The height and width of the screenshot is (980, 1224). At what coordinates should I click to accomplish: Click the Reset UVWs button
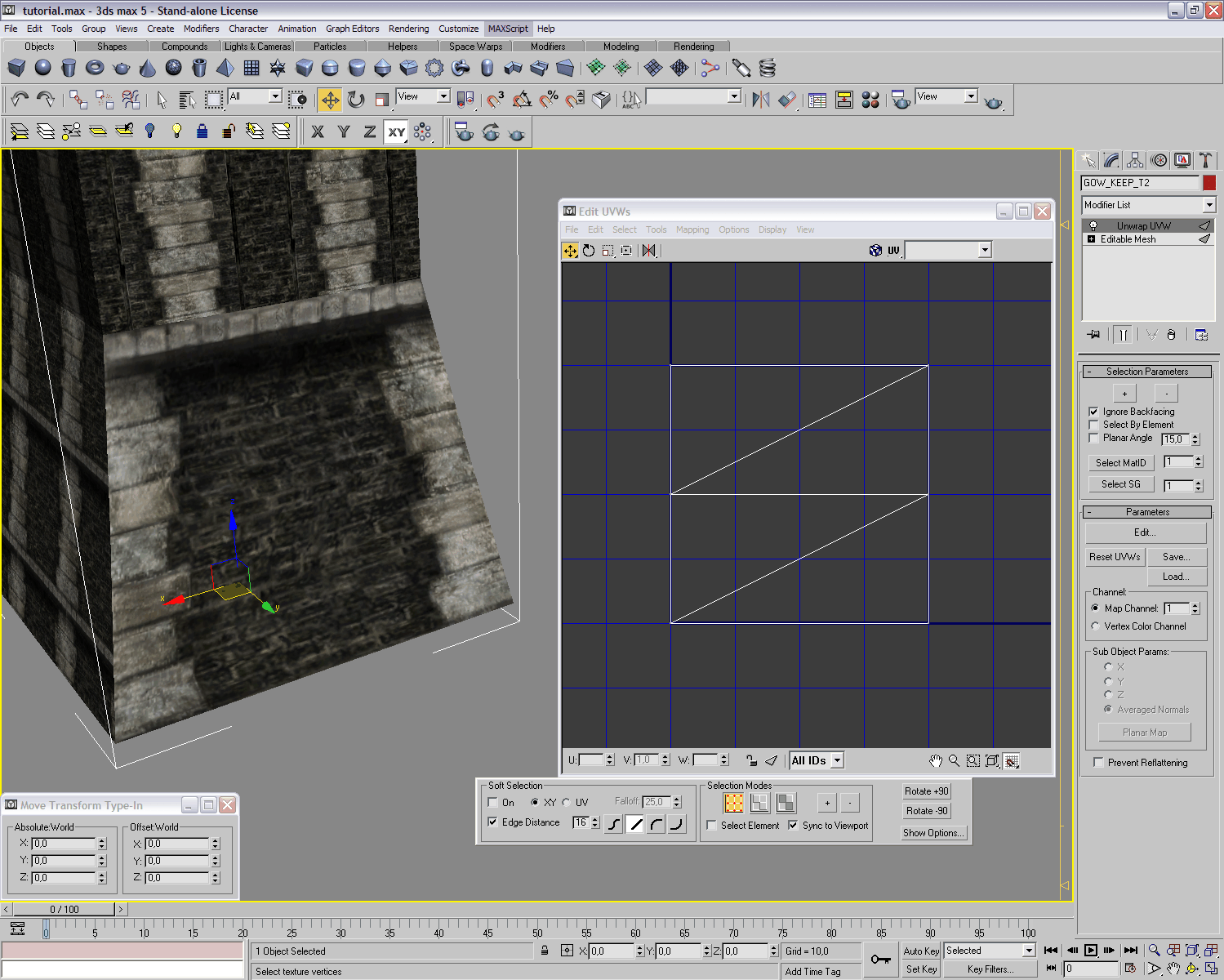pos(1115,557)
